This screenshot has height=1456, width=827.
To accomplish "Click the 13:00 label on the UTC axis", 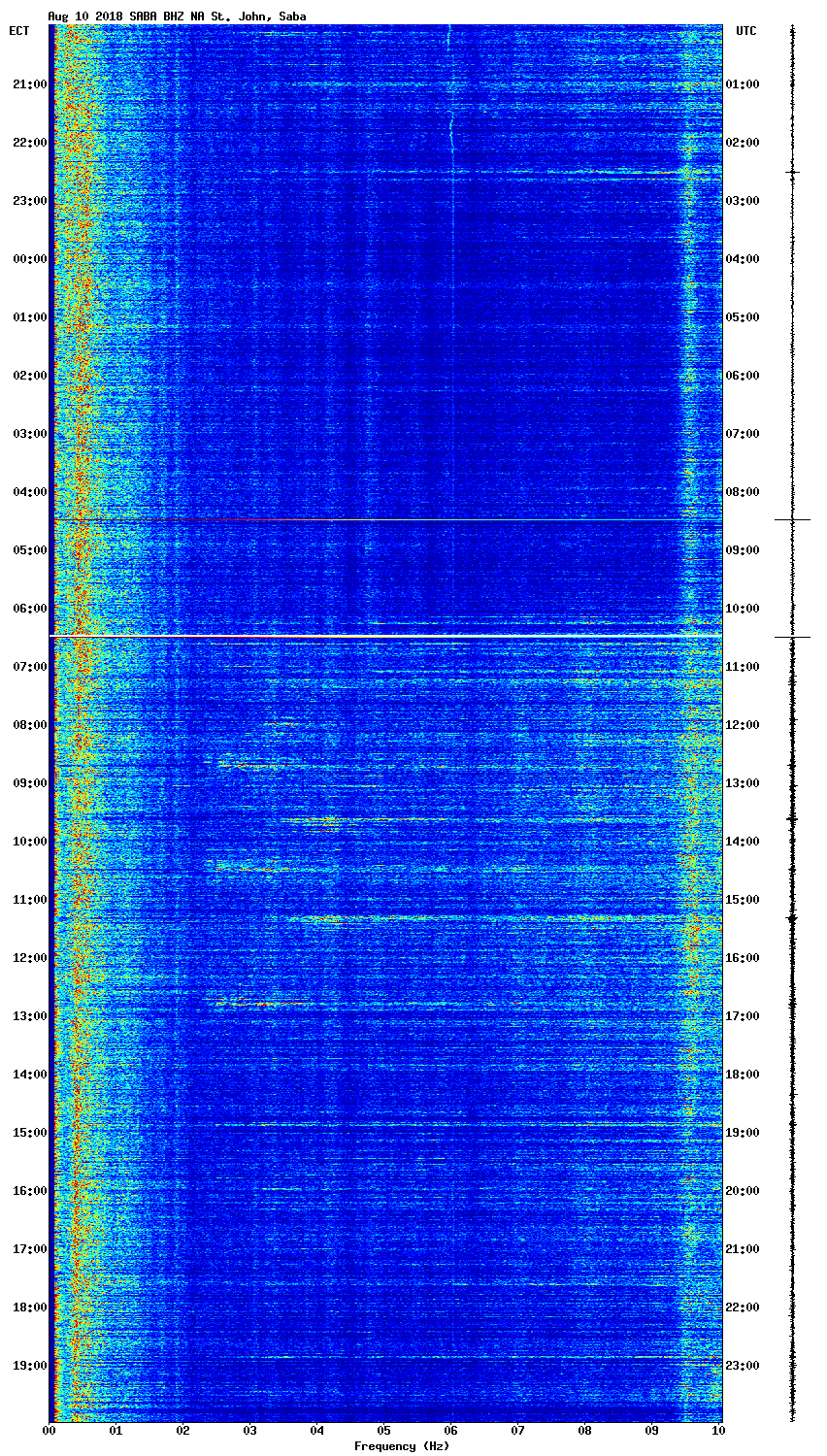I will click(743, 783).
